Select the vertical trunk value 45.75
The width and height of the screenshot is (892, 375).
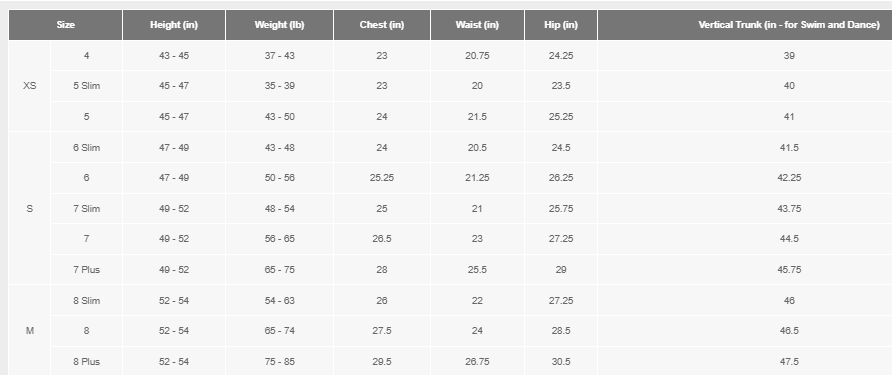click(x=789, y=270)
